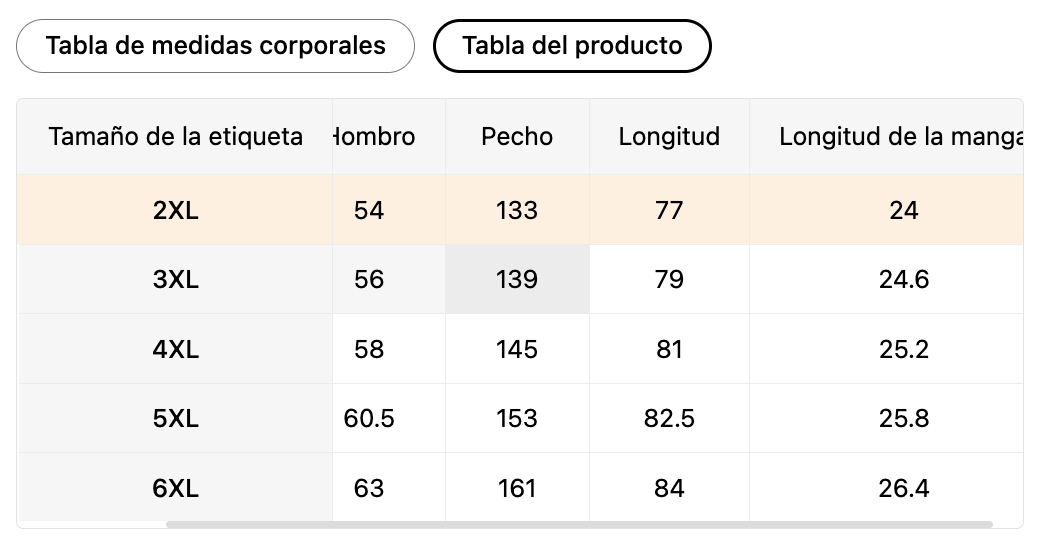
Task: Switch to Tabla de medidas corporales tab
Action: [x=215, y=46]
